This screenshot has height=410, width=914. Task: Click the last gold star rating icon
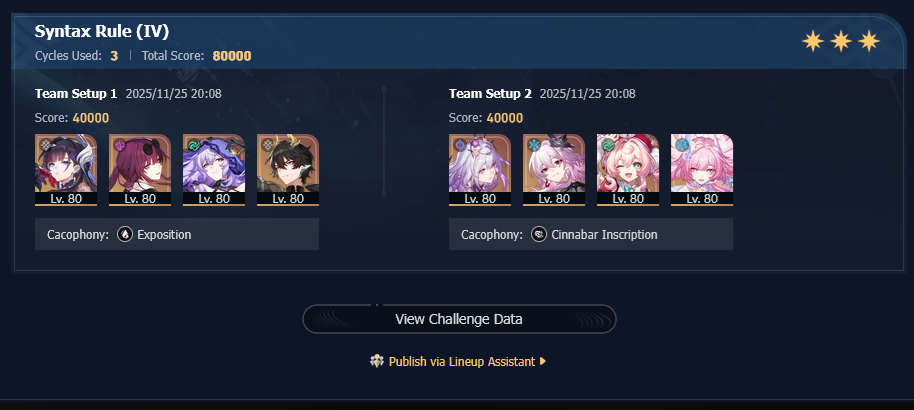[869, 41]
